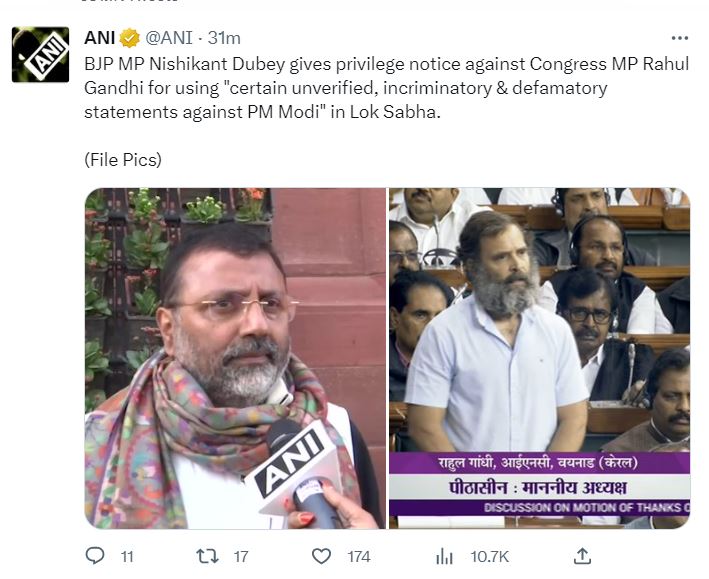
Task: Open the ANI profile avatar
Action: (40, 55)
